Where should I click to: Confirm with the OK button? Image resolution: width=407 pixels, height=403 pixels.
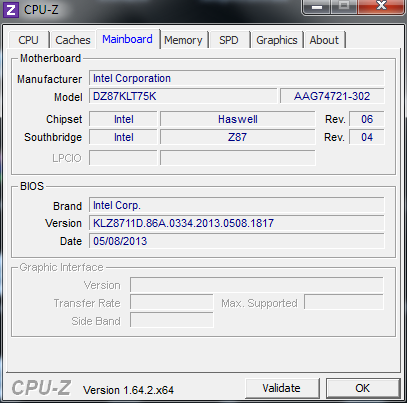pos(363,388)
